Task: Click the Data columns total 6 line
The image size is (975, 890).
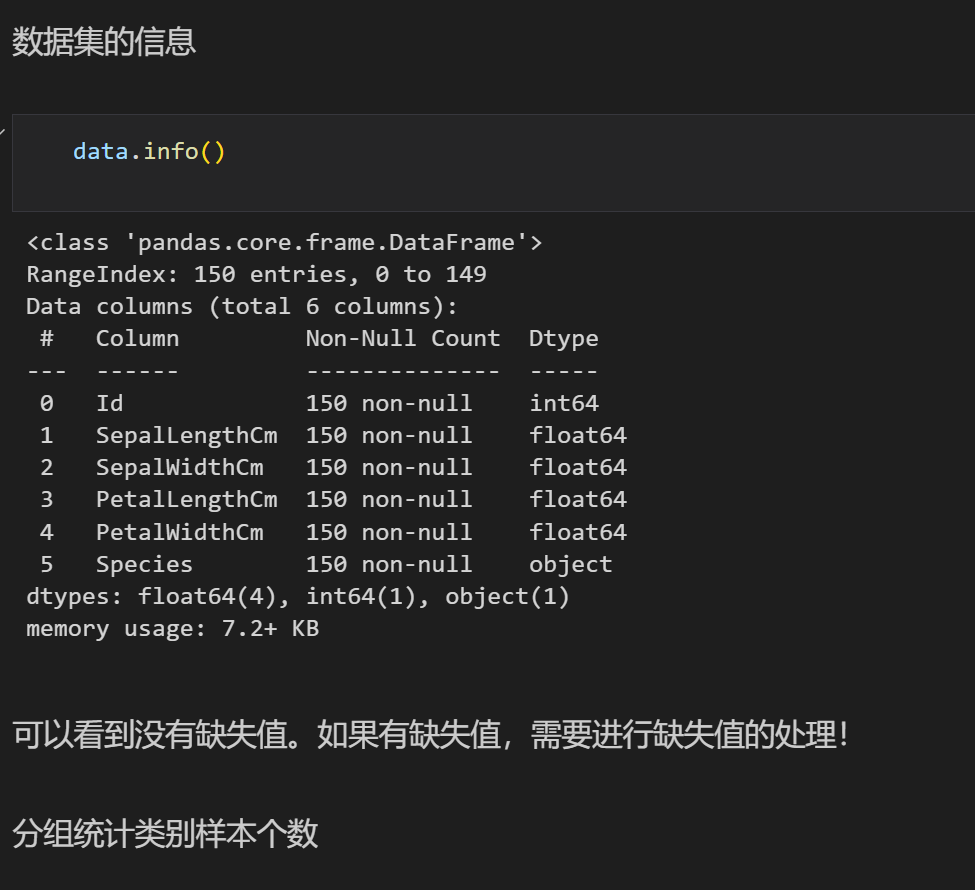Action: tap(242, 307)
